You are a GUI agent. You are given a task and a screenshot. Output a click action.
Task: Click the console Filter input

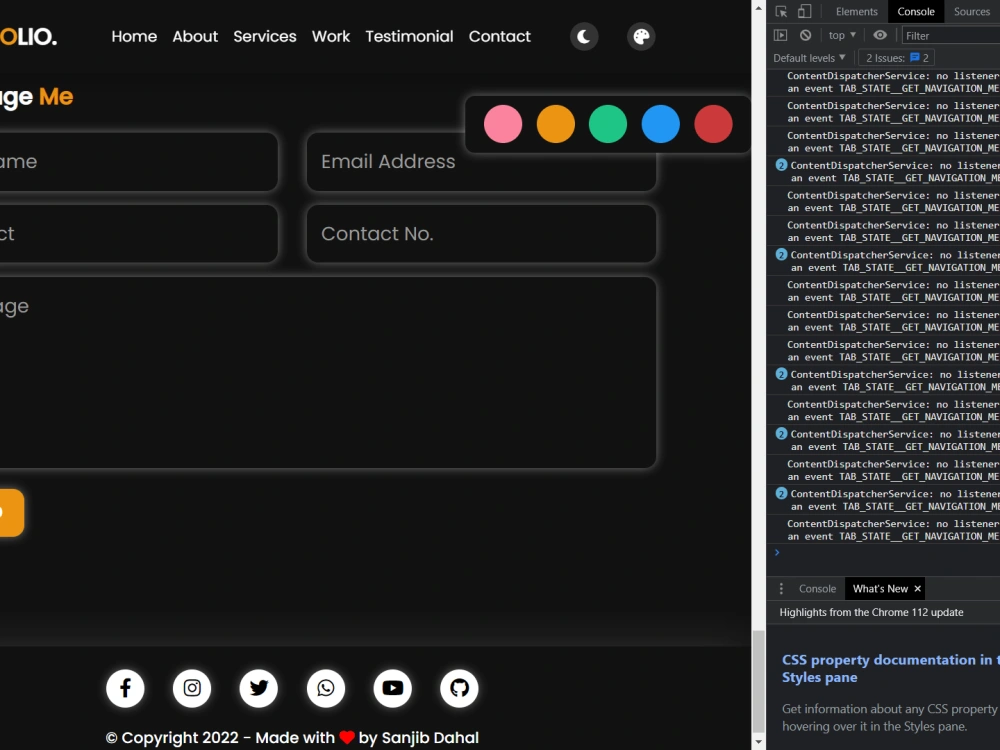(951, 36)
